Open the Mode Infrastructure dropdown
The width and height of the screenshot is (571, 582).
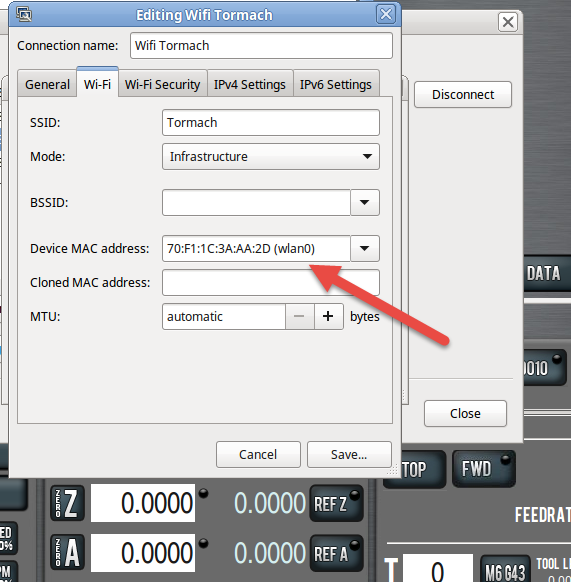(x=271, y=157)
